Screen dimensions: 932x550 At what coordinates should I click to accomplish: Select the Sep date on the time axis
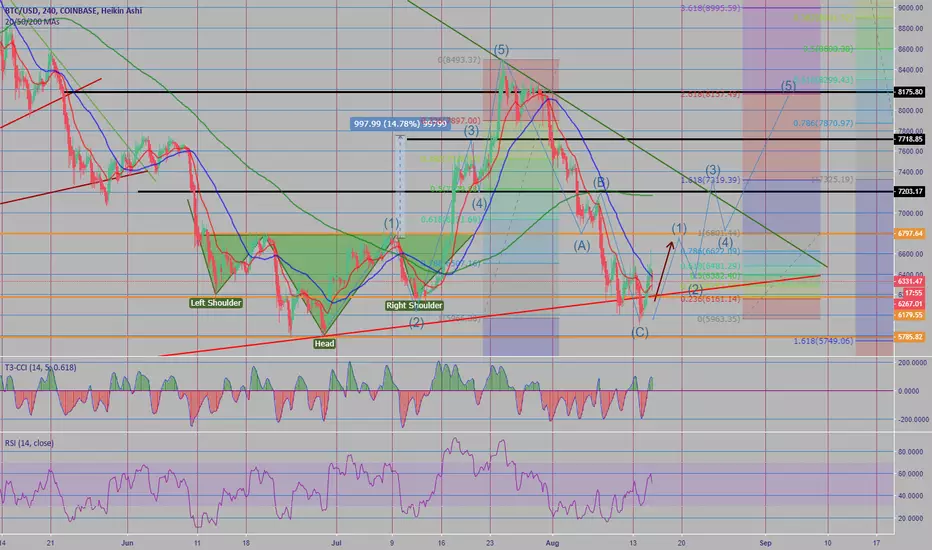[x=765, y=543]
